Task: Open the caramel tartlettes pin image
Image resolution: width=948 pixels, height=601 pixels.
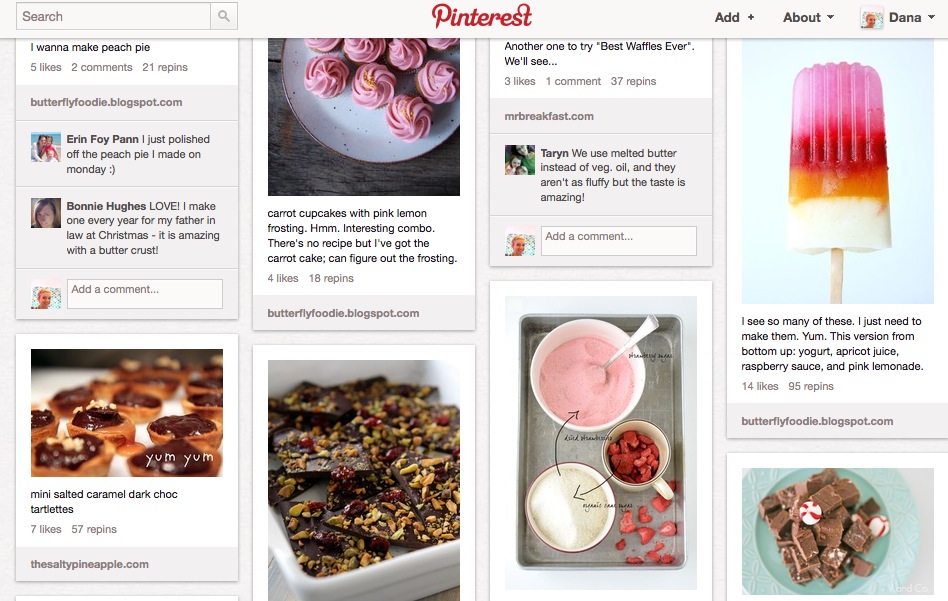Action: click(x=127, y=413)
